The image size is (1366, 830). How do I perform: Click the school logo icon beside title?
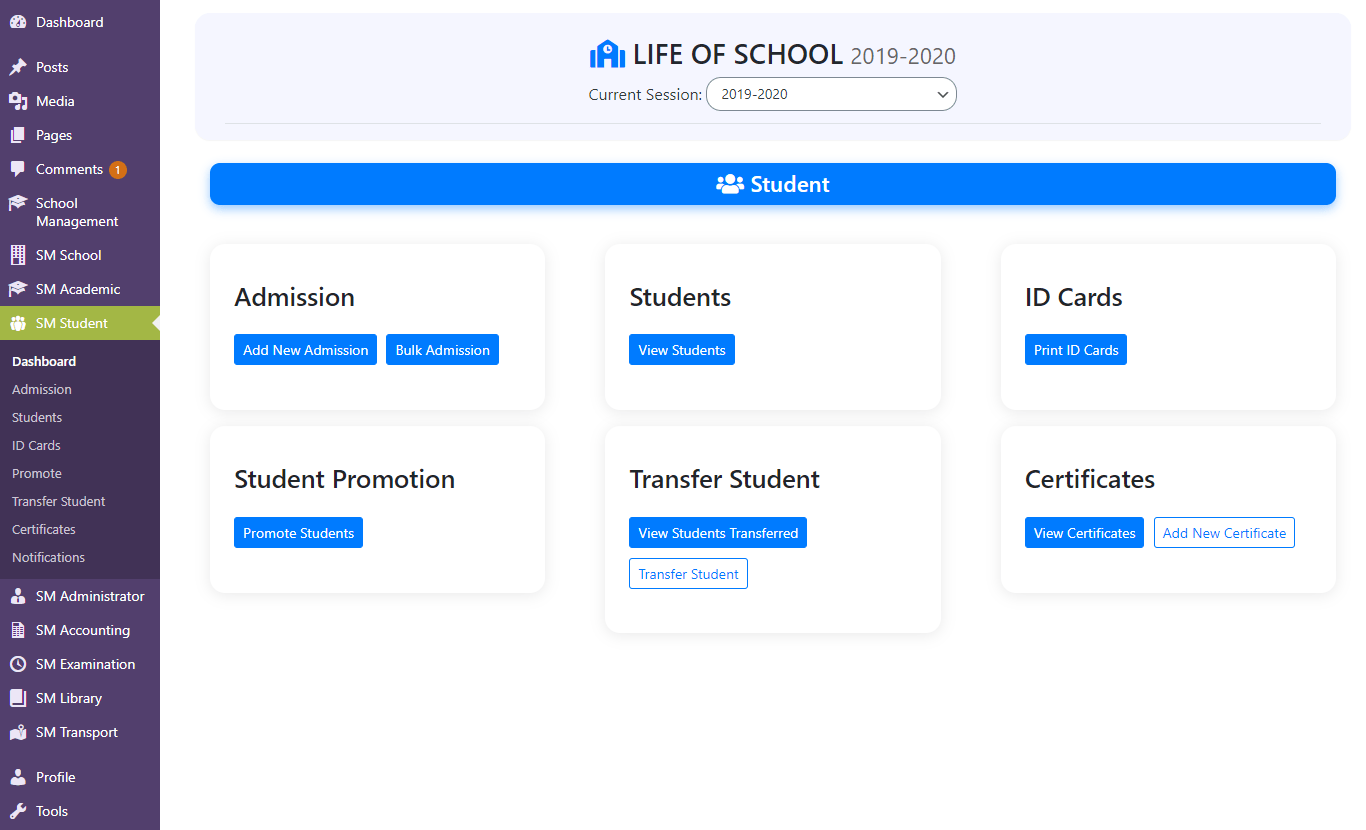pos(607,54)
